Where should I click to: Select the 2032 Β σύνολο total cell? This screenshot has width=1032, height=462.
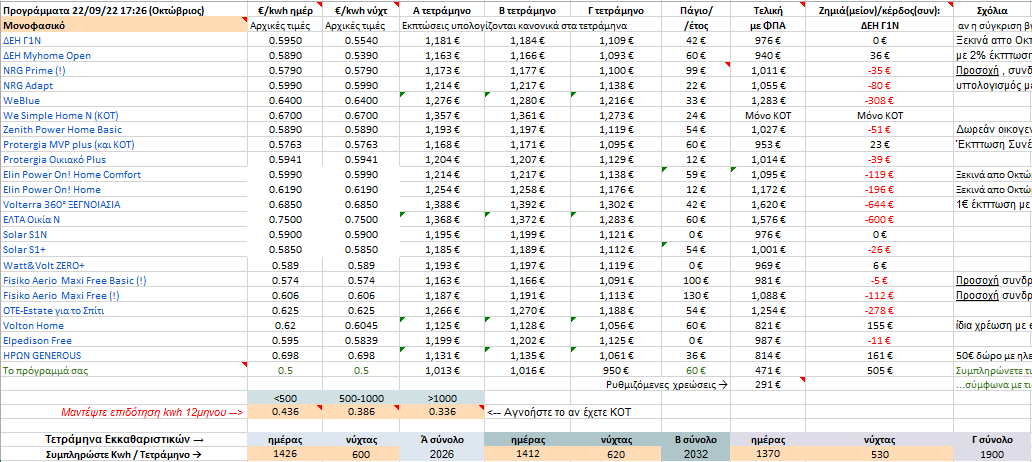pyautogui.click(x=696, y=454)
